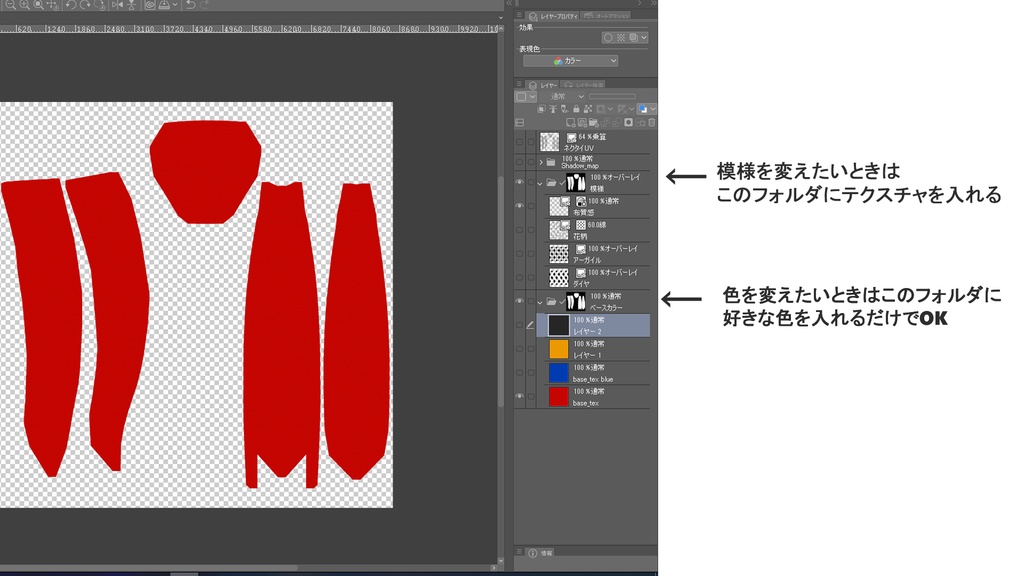Rotate the canvas view left

[71, 5]
